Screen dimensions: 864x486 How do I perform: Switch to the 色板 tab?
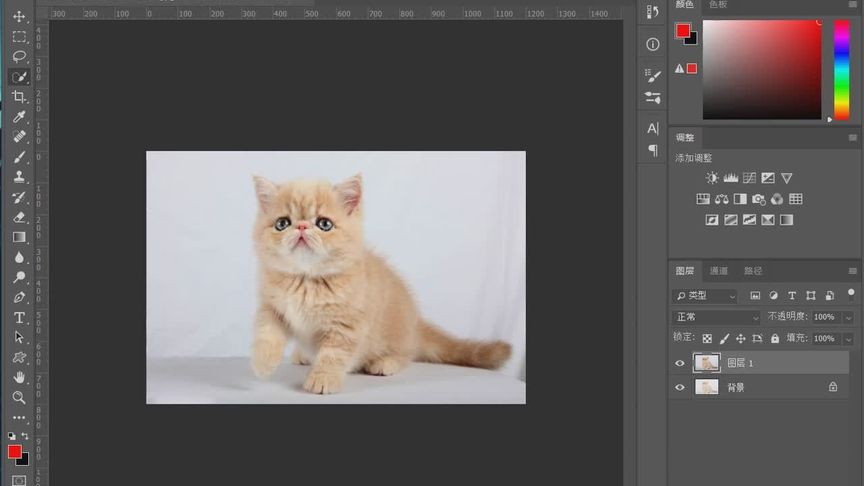coord(718,5)
